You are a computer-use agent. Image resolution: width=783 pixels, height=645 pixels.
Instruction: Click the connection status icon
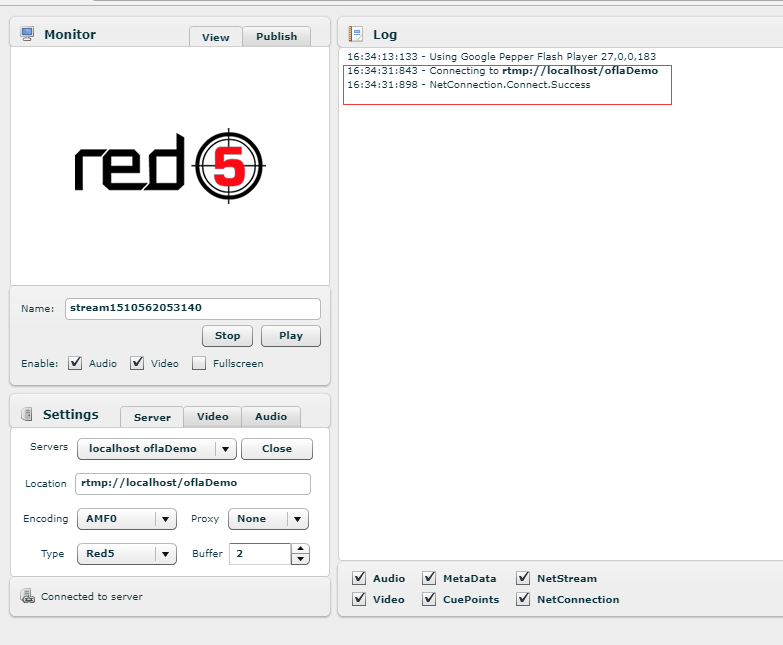click(x=27, y=596)
